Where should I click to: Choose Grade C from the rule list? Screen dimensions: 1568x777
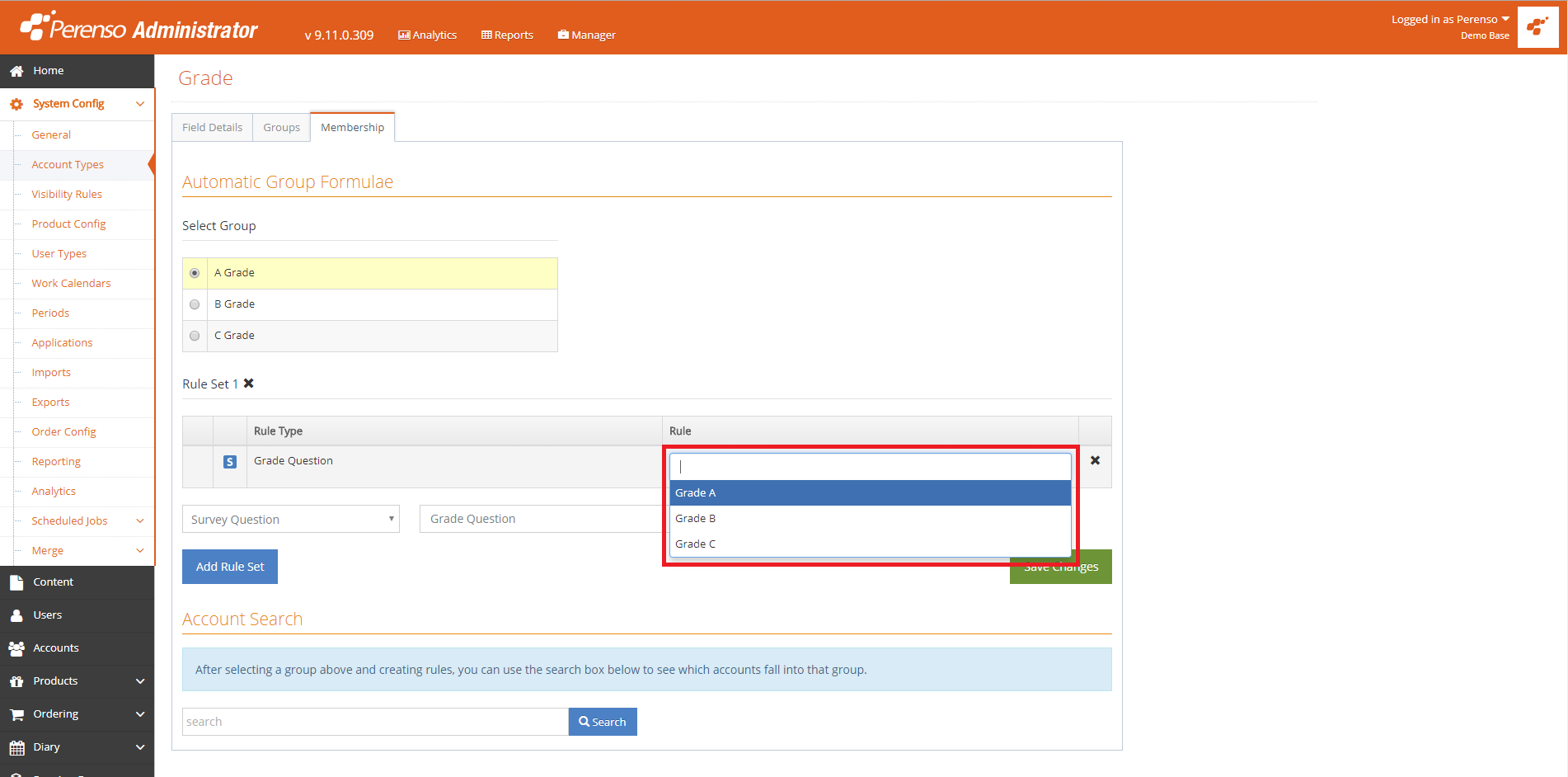(x=871, y=544)
